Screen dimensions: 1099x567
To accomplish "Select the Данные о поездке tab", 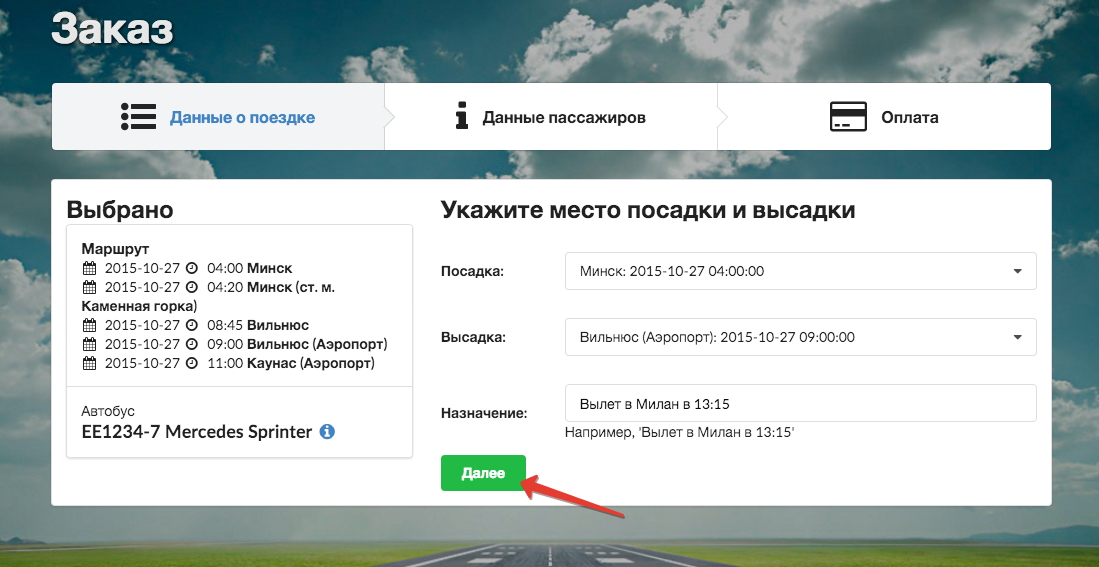I will 242,117.
